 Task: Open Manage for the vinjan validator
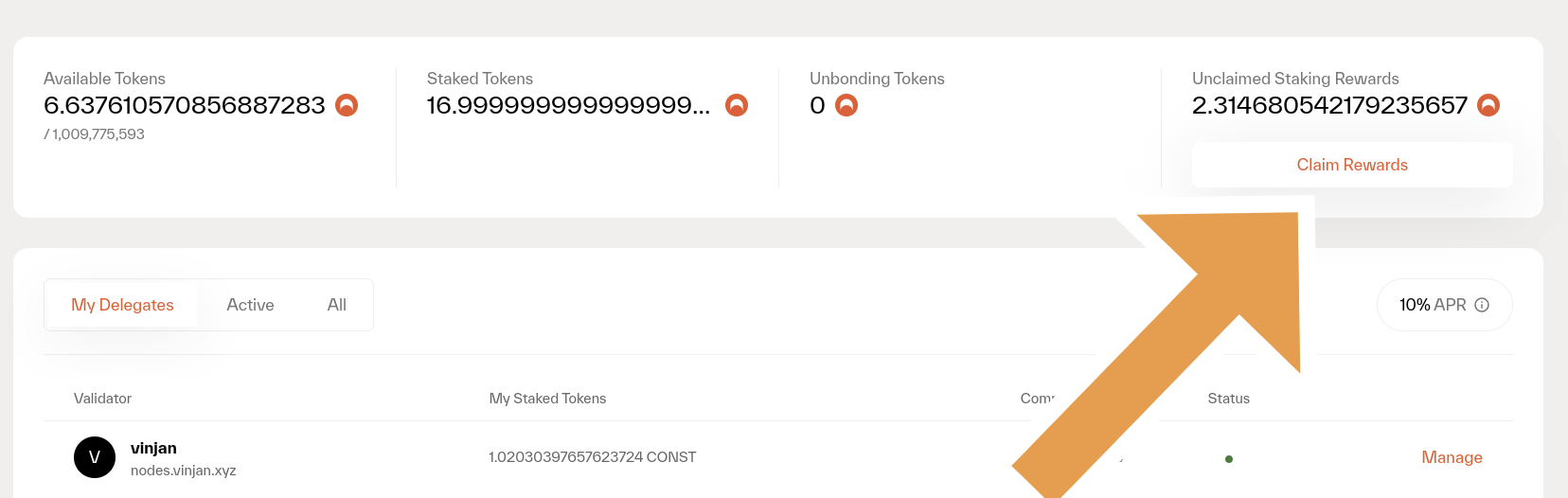point(1452,457)
